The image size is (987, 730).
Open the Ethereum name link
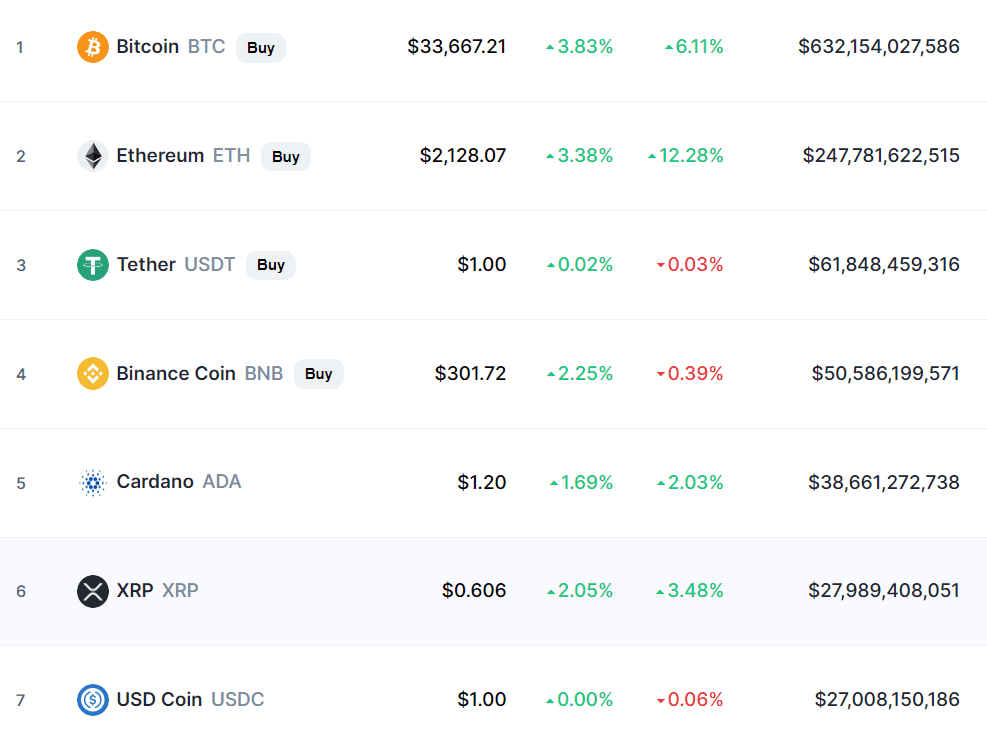click(160, 156)
